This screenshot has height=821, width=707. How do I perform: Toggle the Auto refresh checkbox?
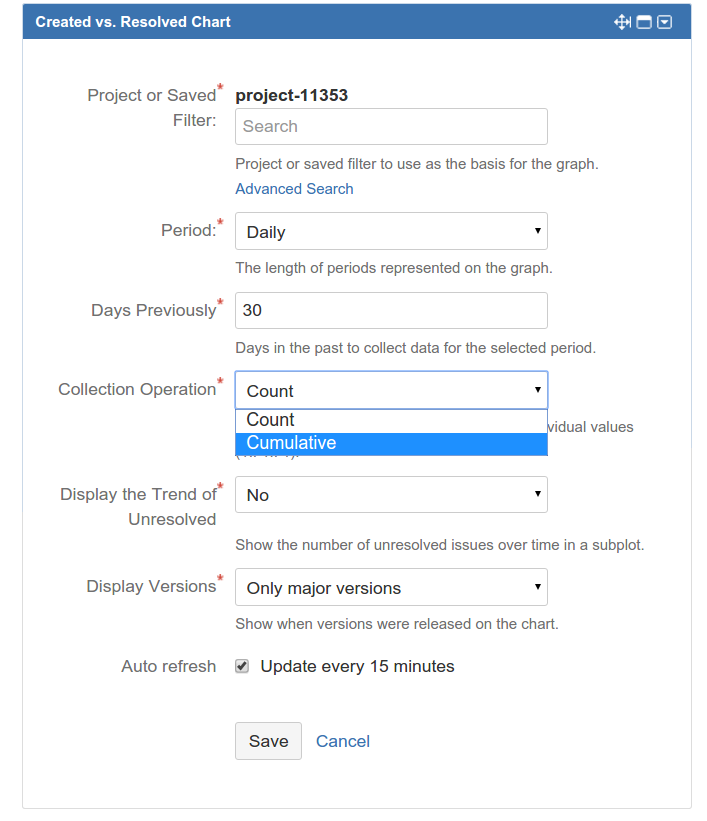(242, 666)
